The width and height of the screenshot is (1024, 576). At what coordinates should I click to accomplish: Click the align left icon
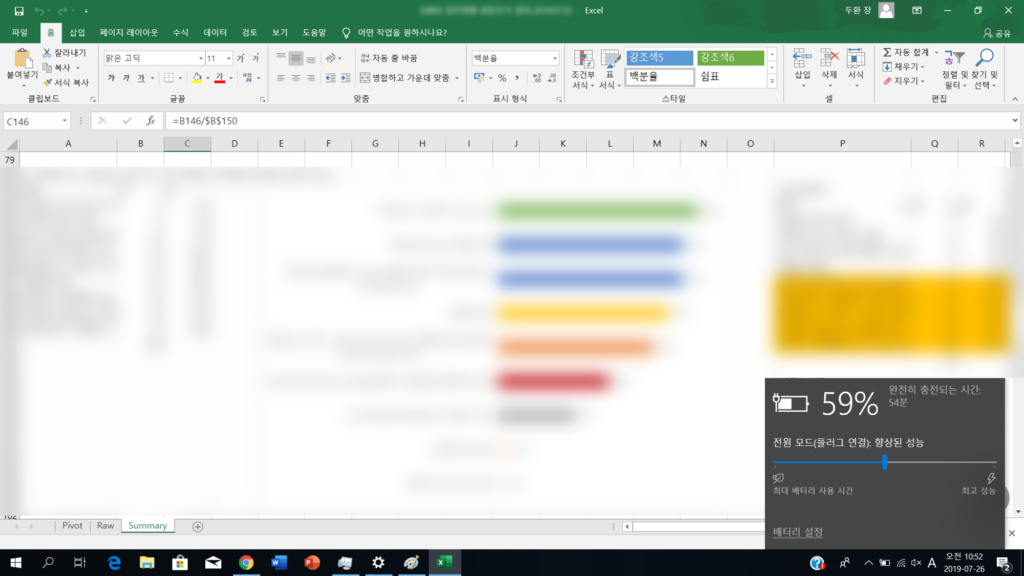click(281, 78)
